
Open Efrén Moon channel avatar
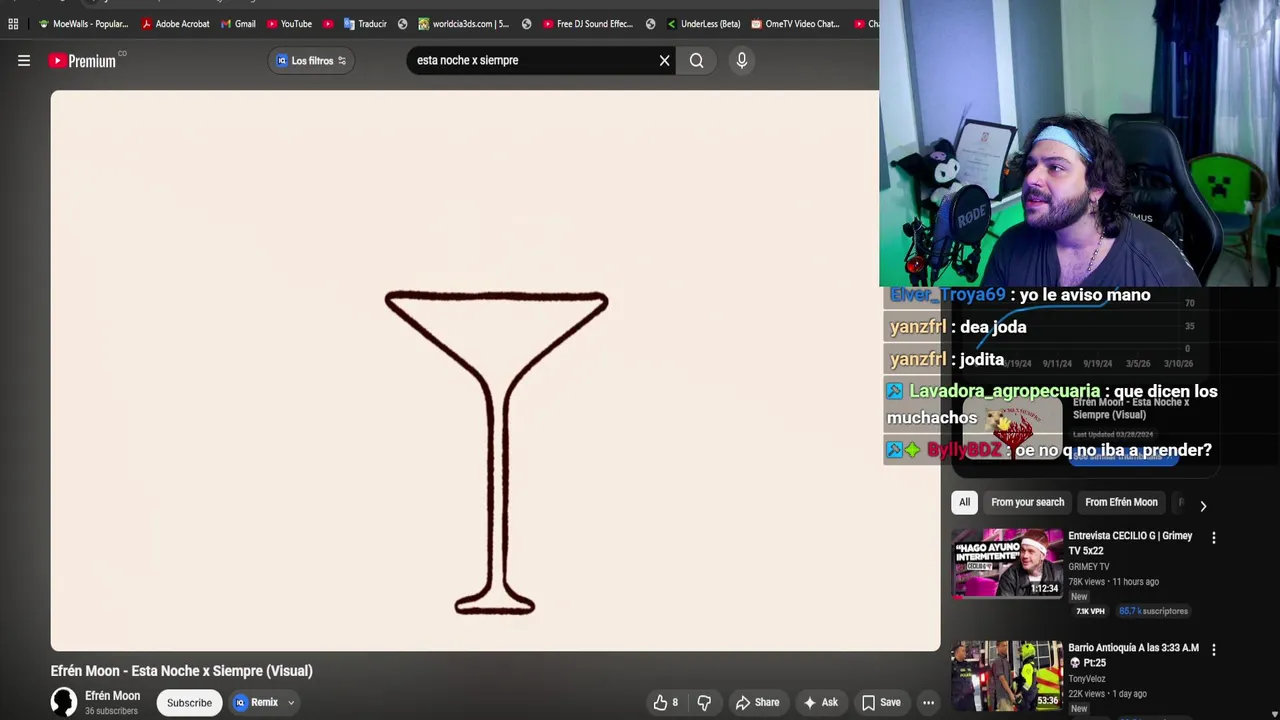pyautogui.click(x=64, y=702)
